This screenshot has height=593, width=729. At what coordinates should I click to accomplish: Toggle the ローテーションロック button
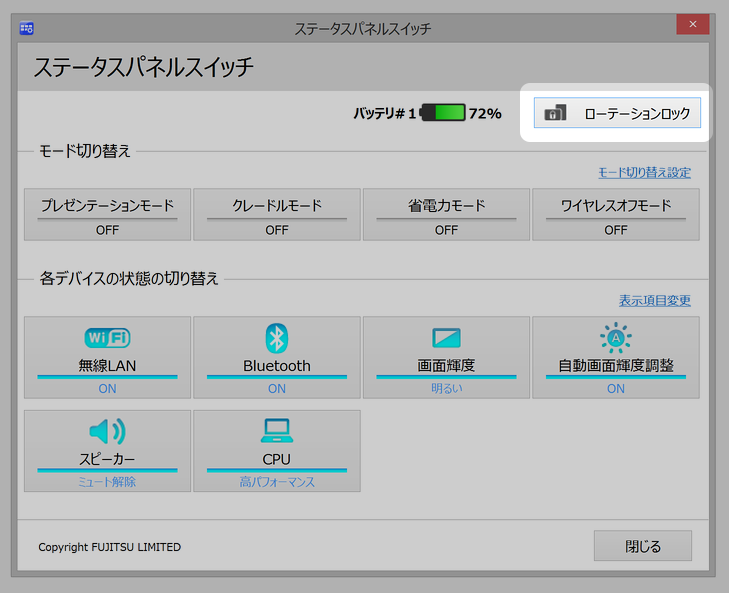pyautogui.click(x=617, y=114)
